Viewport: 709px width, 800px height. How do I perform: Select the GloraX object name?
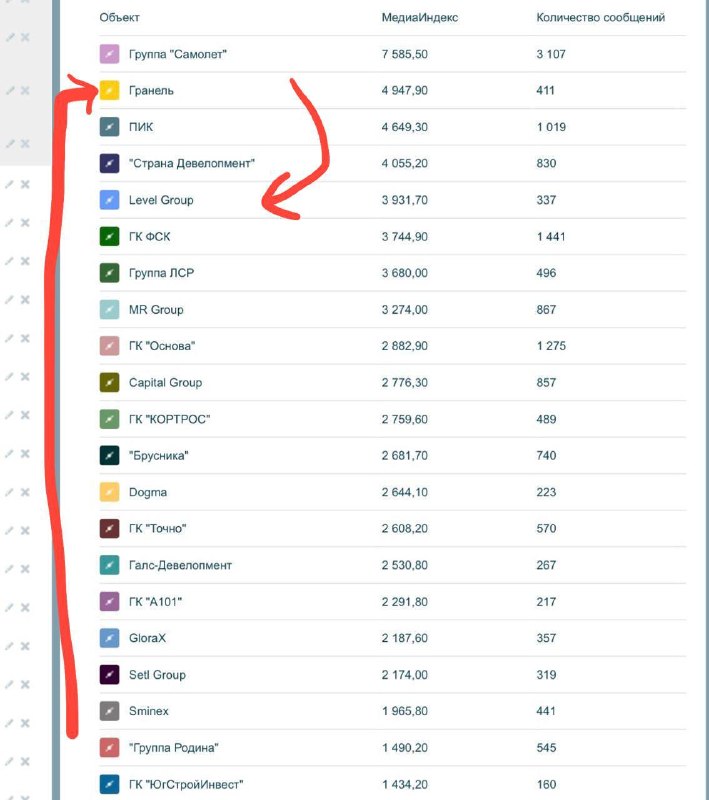click(x=147, y=638)
